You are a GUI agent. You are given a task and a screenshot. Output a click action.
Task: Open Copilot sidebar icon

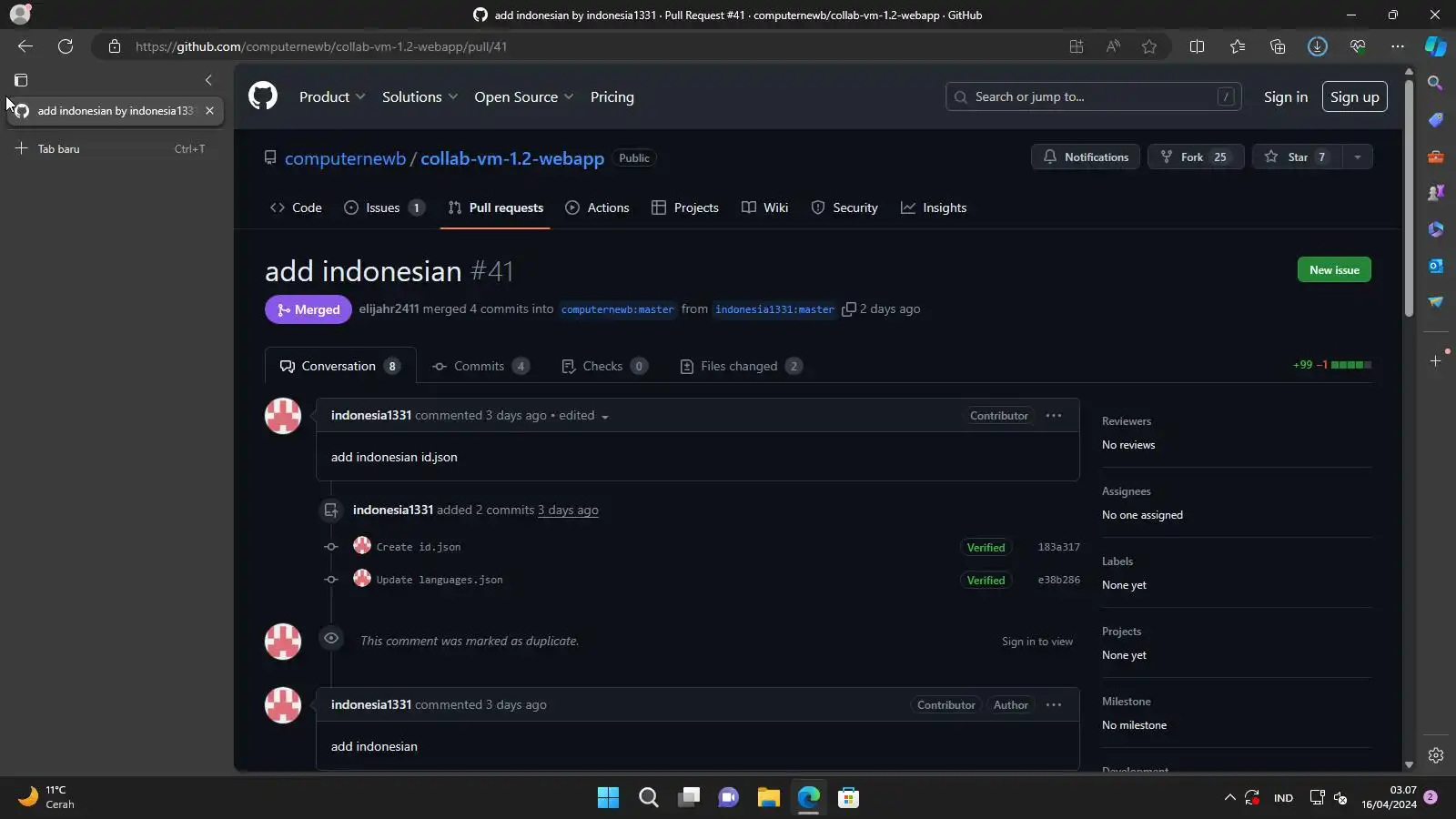tap(1436, 46)
